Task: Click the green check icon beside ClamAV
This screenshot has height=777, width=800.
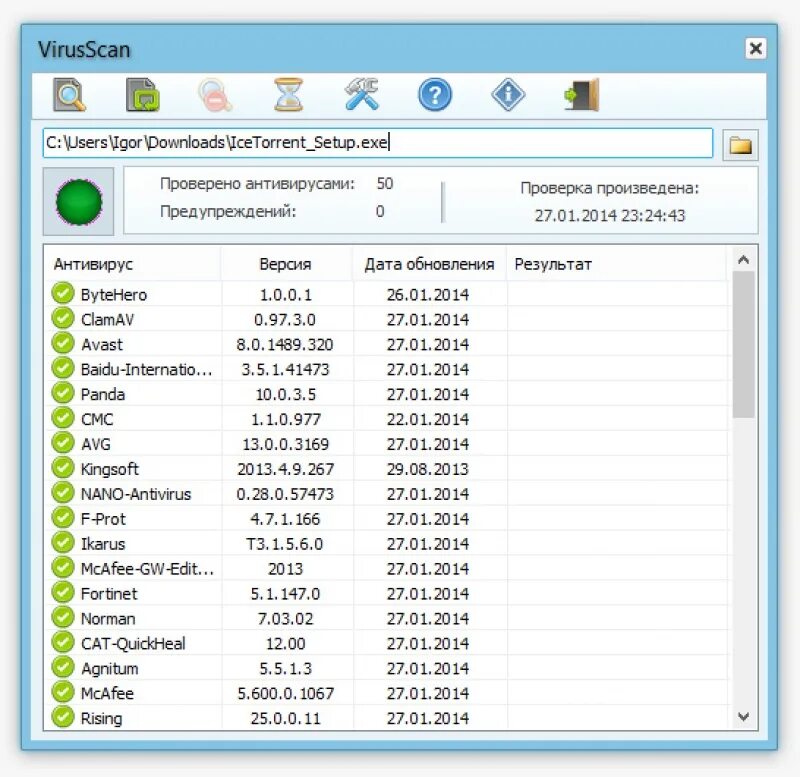Action: [x=63, y=319]
